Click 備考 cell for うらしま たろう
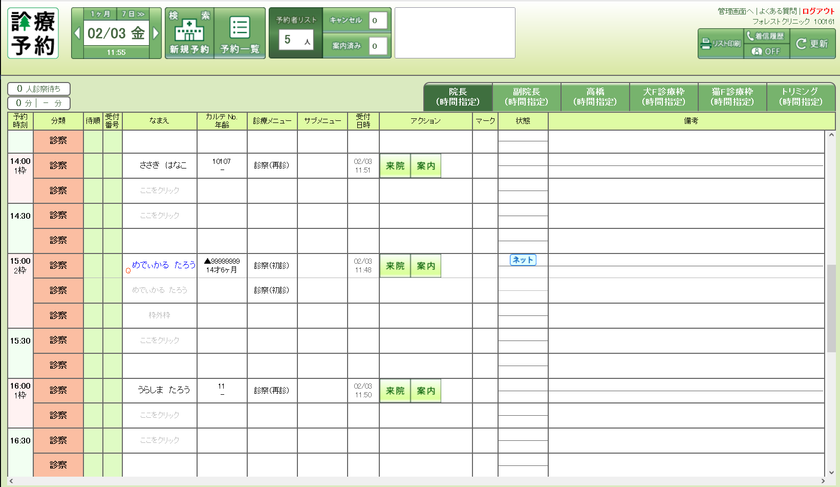The width and height of the screenshot is (840, 487). pyautogui.click(x=686, y=391)
